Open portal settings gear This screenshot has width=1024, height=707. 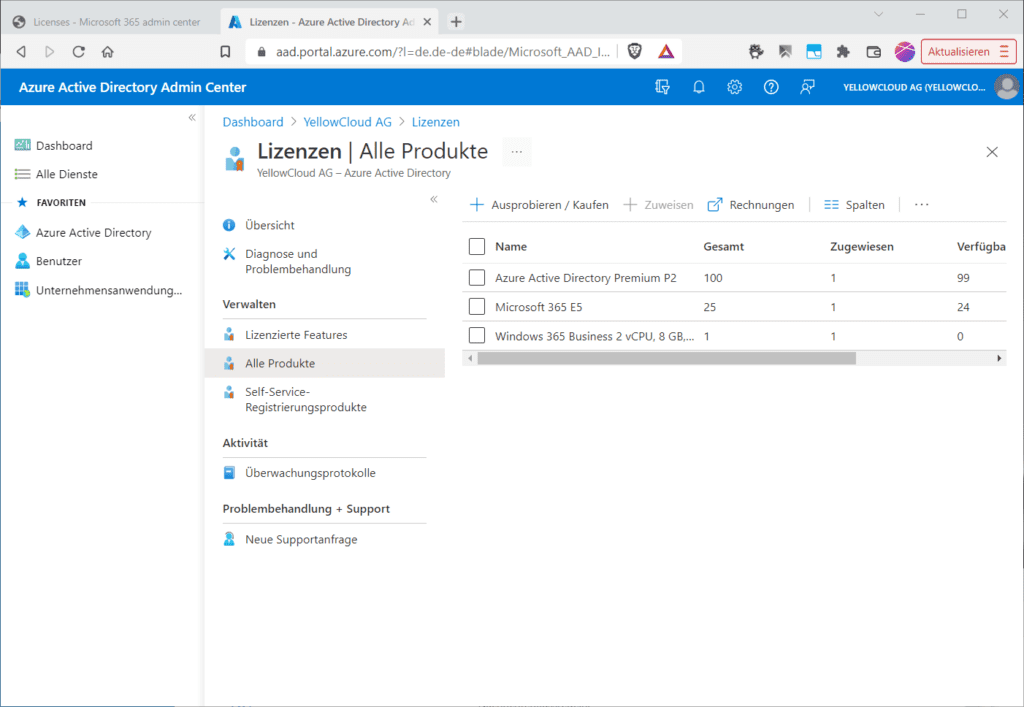(735, 87)
